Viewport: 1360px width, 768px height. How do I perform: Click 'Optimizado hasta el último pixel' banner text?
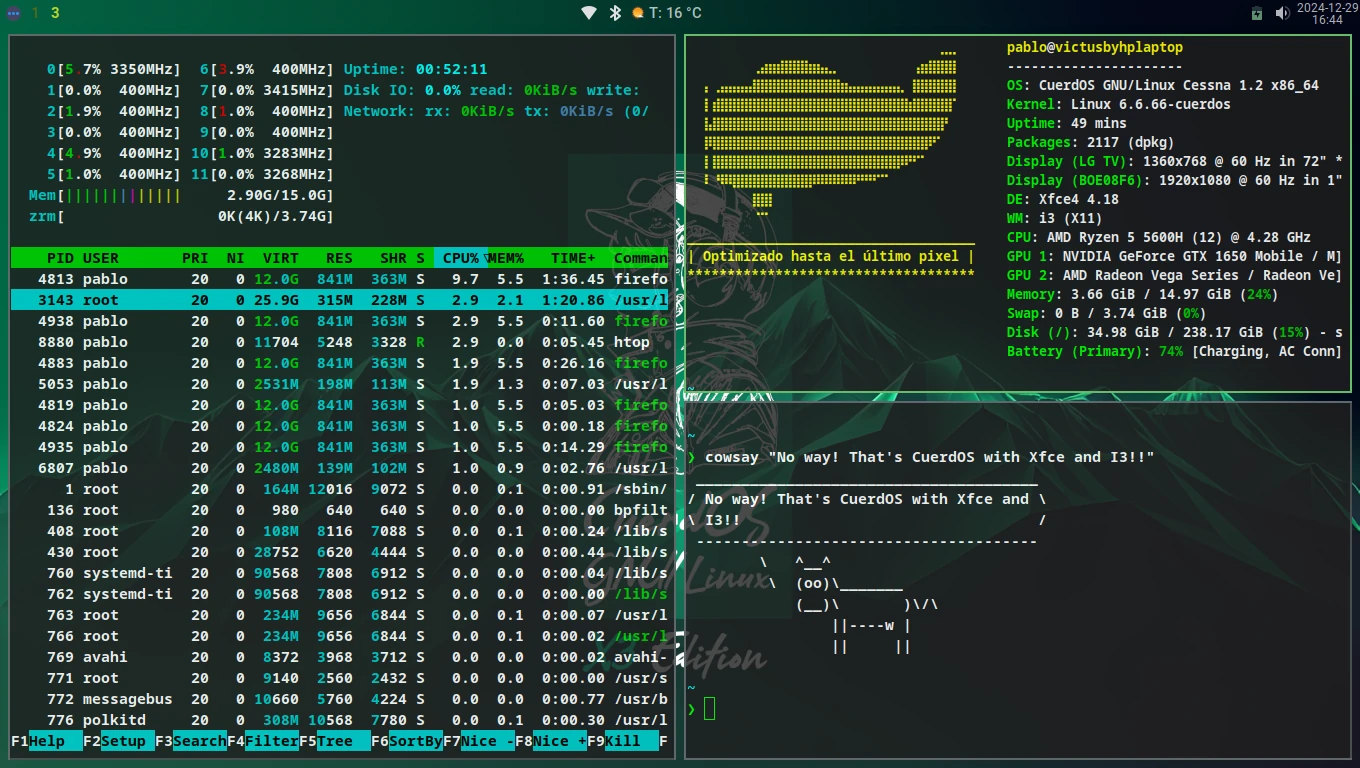(x=831, y=256)
